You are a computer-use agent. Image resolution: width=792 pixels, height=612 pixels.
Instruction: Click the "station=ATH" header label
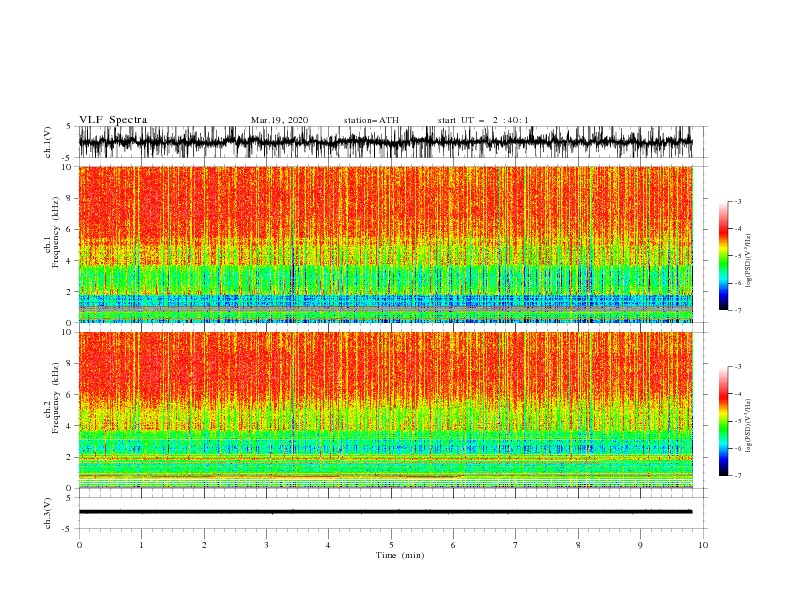click(371, 120)
